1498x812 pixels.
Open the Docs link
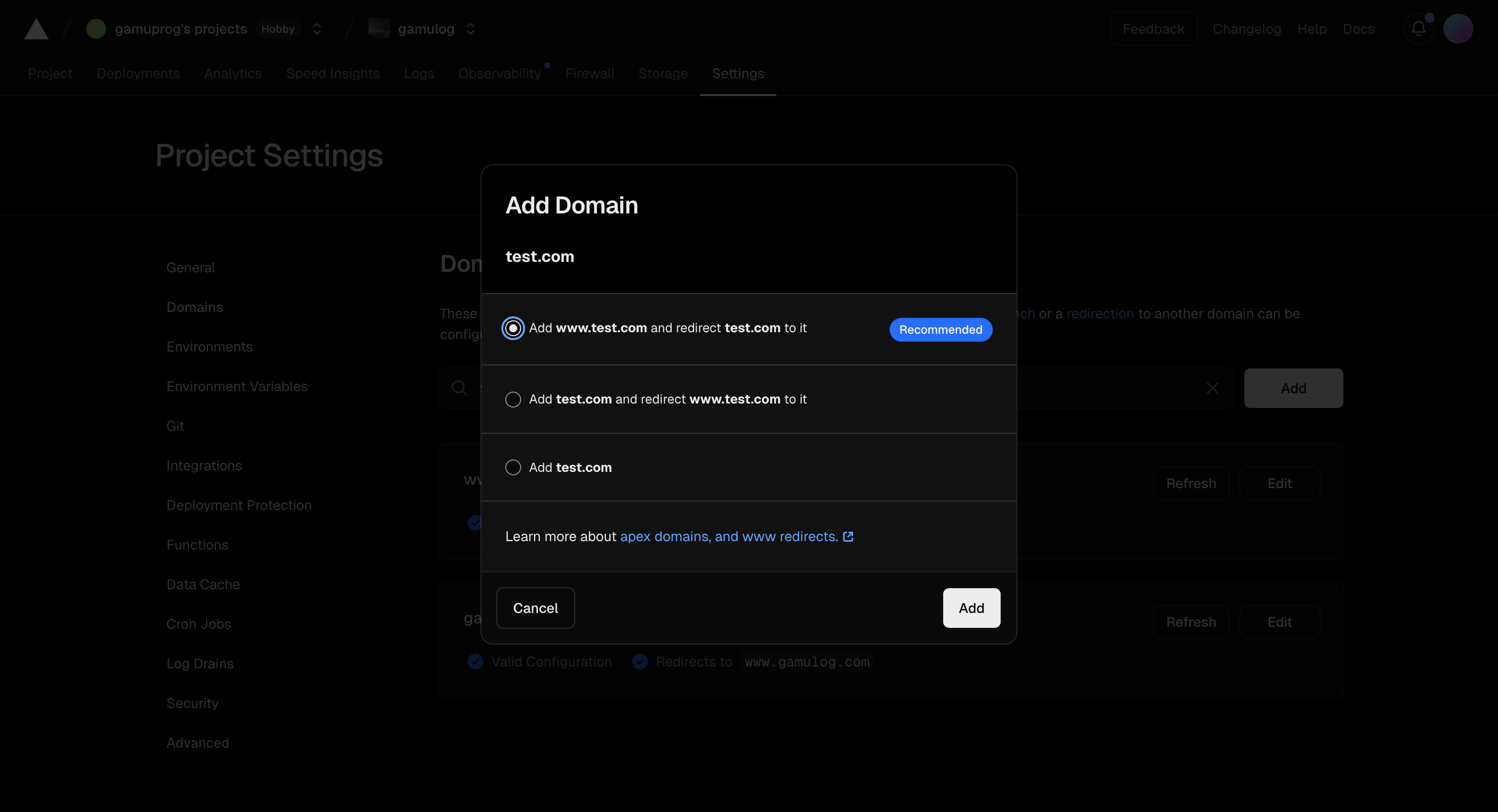point(1358,29)
